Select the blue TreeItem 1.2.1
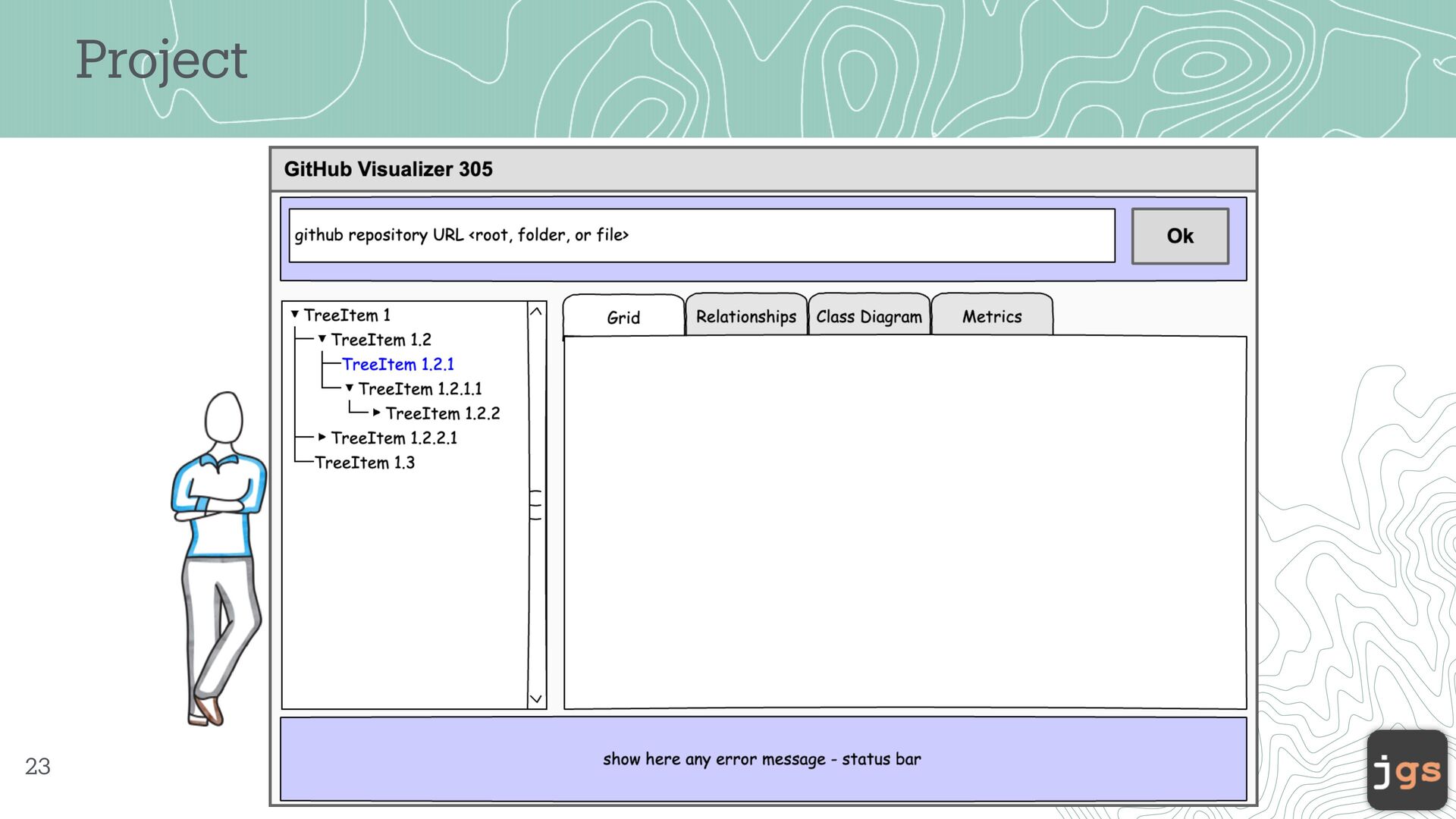 [x=398, y=364]
